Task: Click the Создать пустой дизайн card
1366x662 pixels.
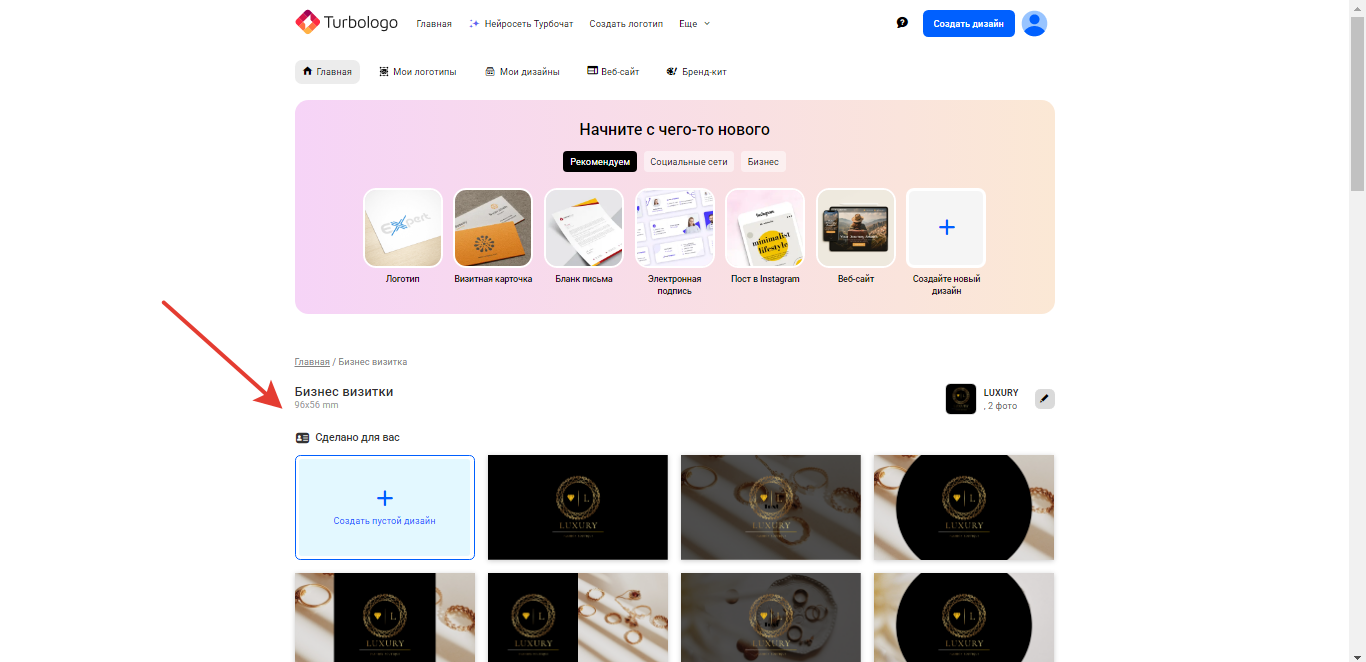Action: point(385,508)
